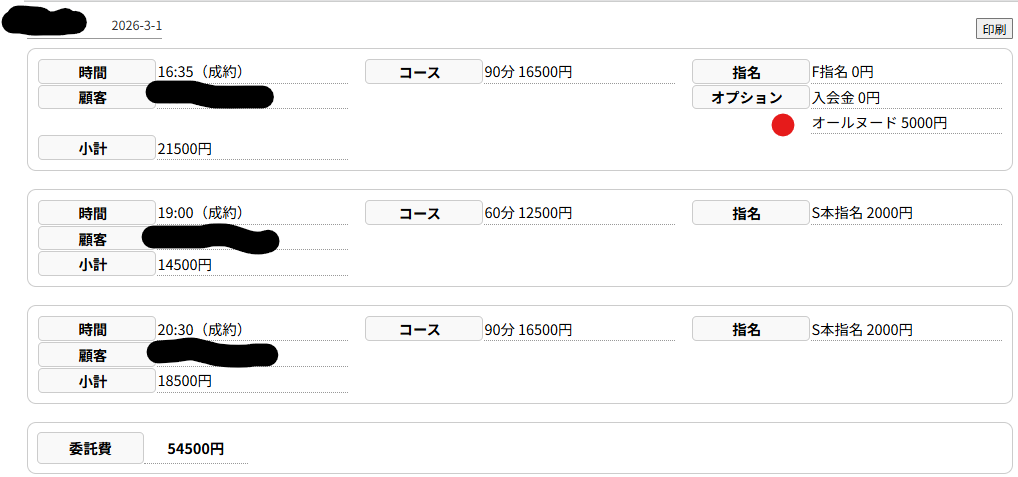
Task: Click the 委託費 label button
Action: (x=90, y=448)
